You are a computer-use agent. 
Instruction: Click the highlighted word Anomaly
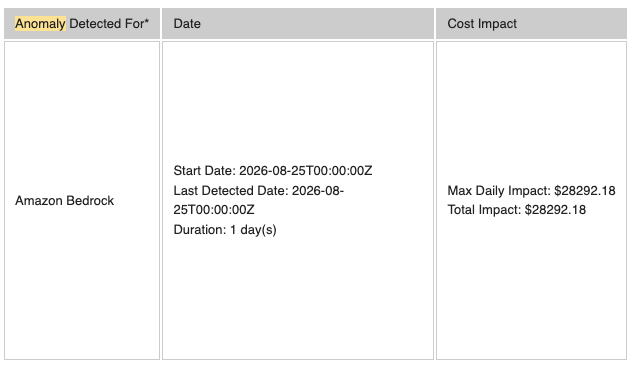(40, 24)
